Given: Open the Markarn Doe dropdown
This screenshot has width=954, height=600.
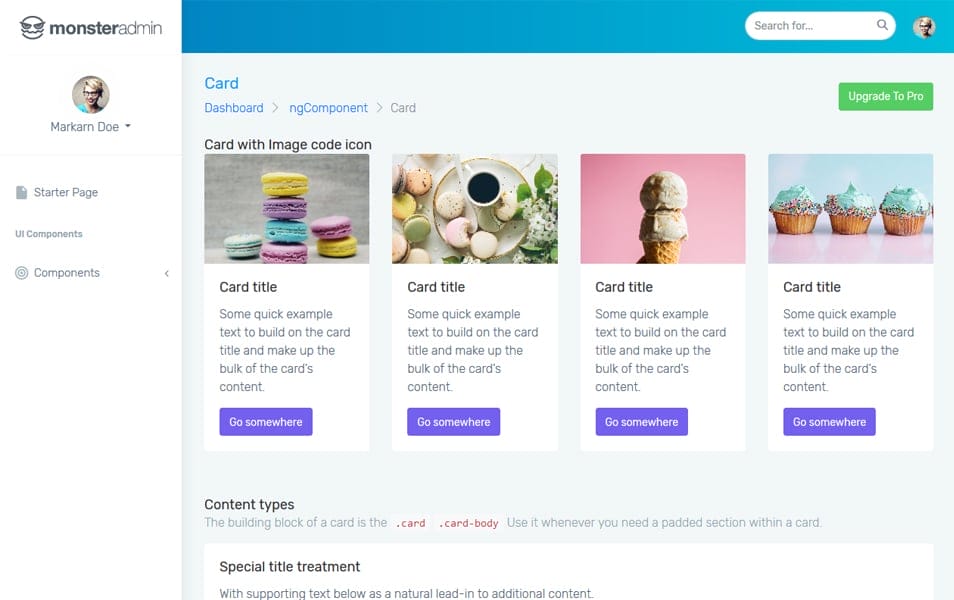Looking at the screenshot, I should click(x=91, y=127).
